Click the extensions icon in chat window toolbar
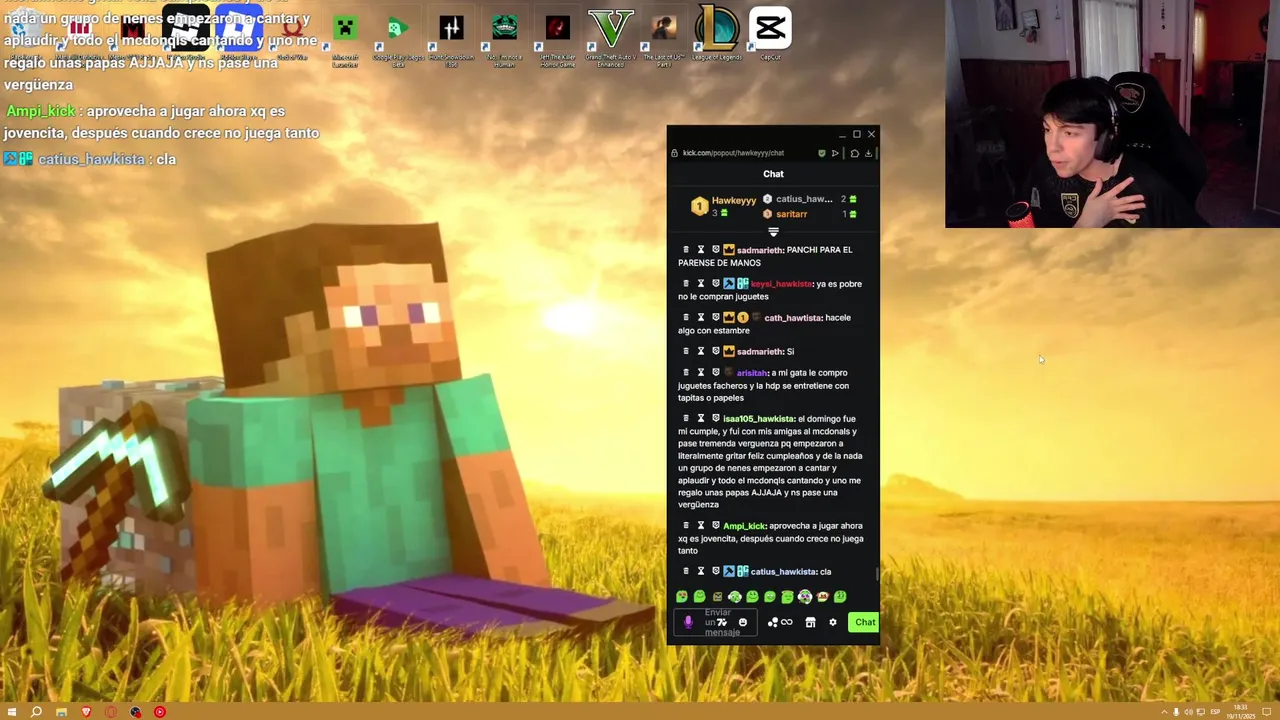Screen dimensions: 1280x720 coord(855,153)
